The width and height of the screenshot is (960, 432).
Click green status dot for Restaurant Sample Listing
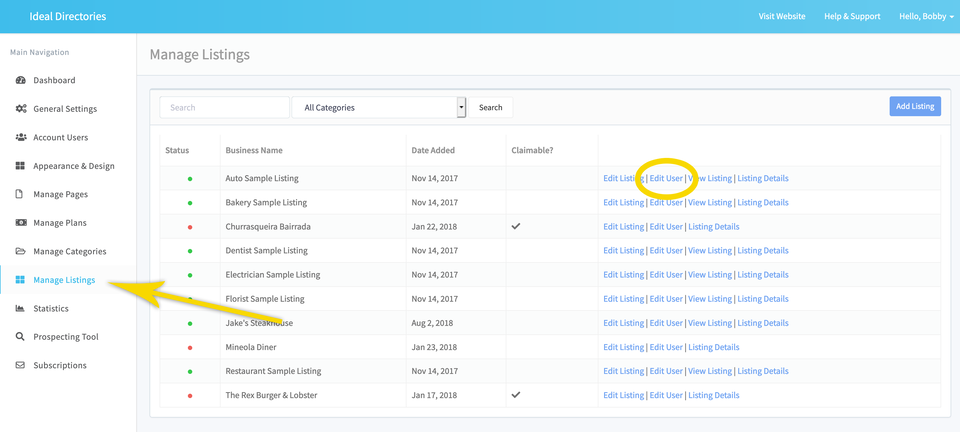coord(190,371)
